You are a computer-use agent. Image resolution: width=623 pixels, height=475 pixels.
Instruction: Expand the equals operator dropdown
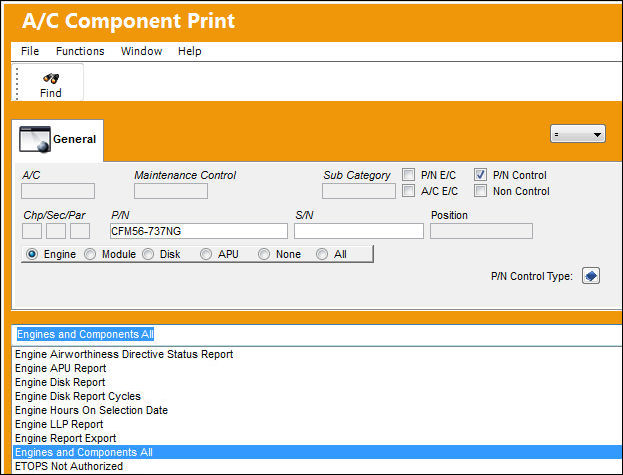578,134
